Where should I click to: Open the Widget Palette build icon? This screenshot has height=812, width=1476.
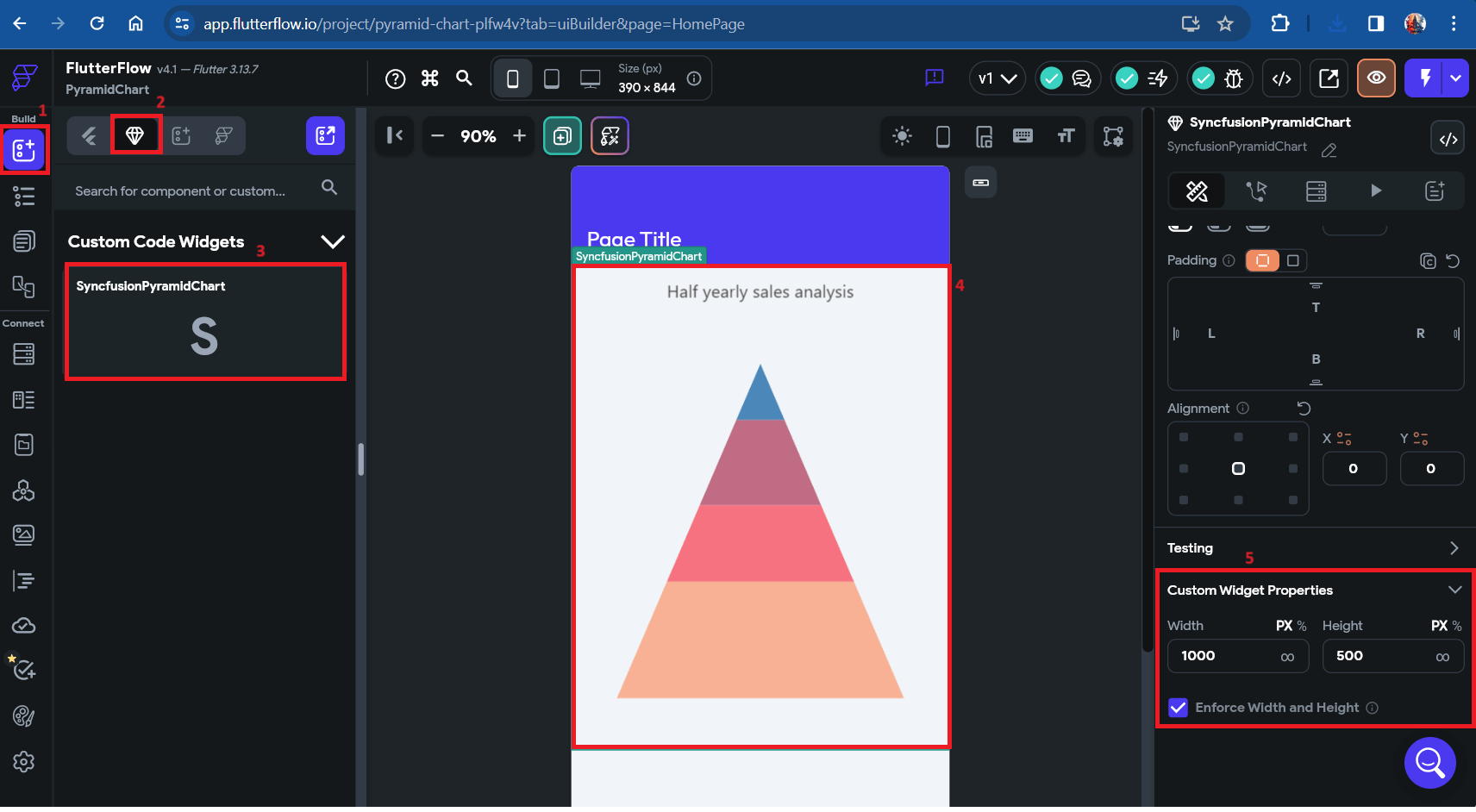tap(24, 150)
